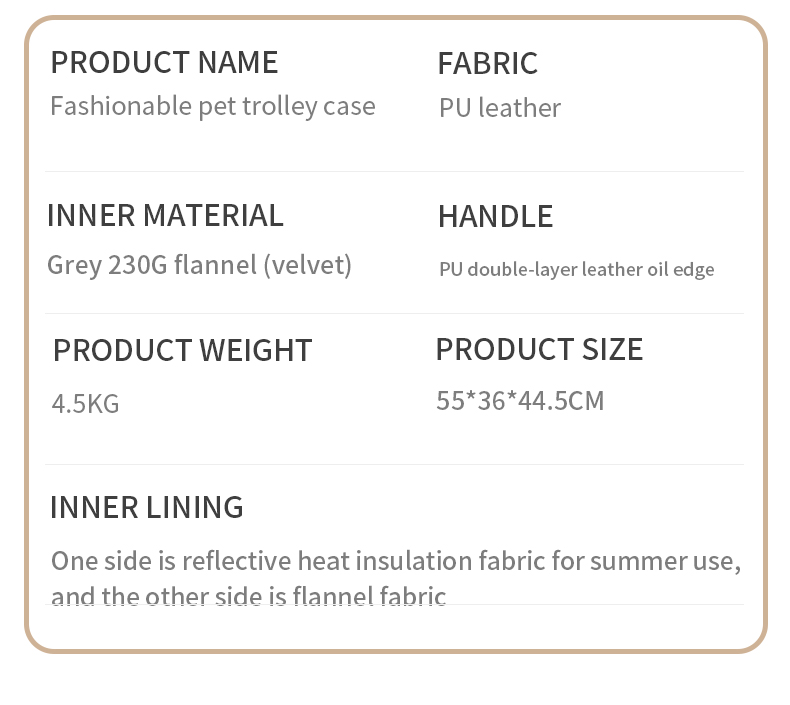Click the HANDLE heading

[x=496, y=217]
